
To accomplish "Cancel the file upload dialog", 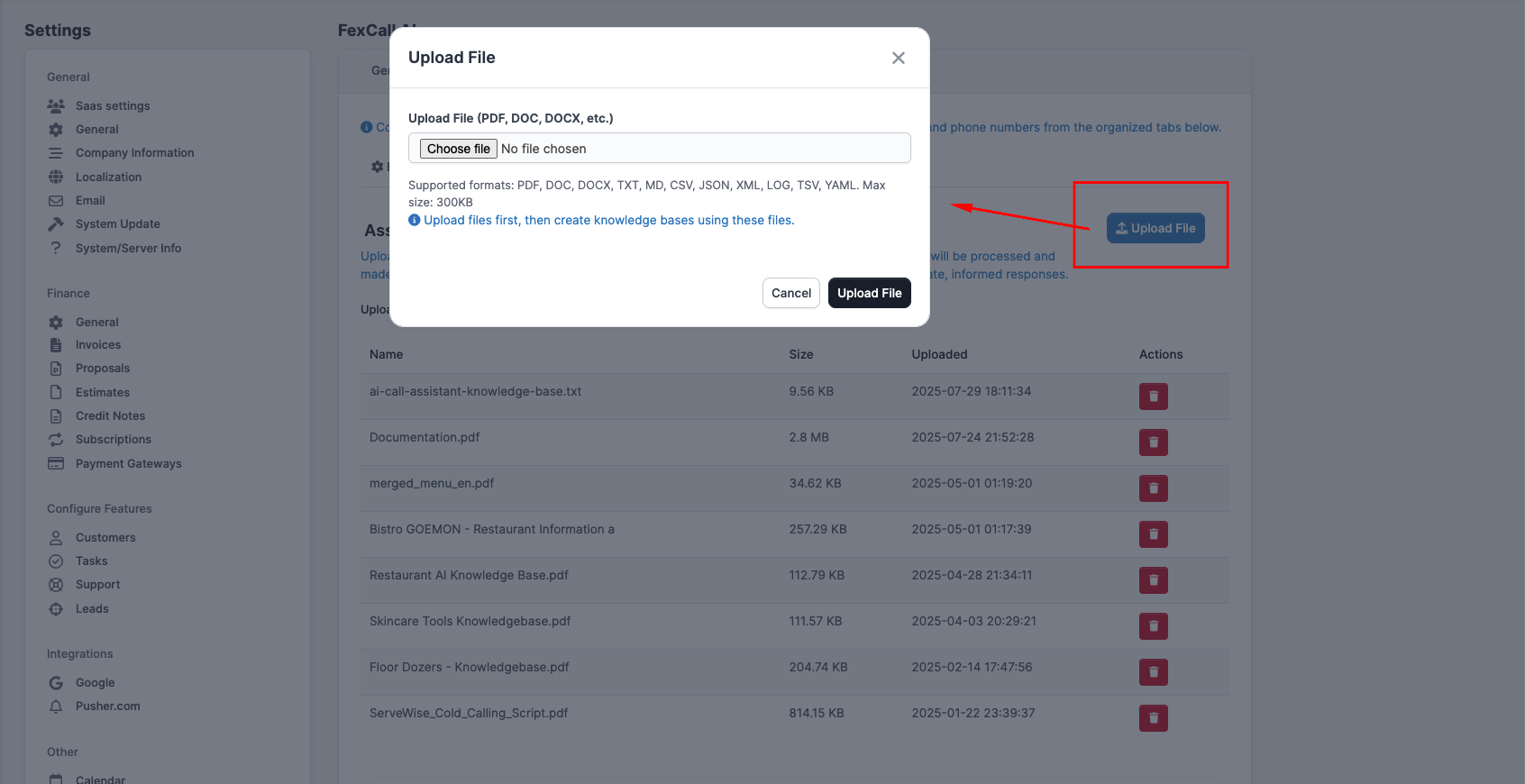I will (x=790, y=293).
